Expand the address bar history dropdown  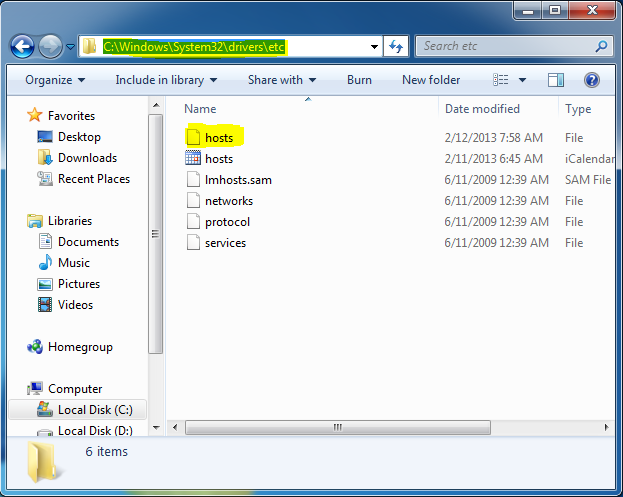374,47
